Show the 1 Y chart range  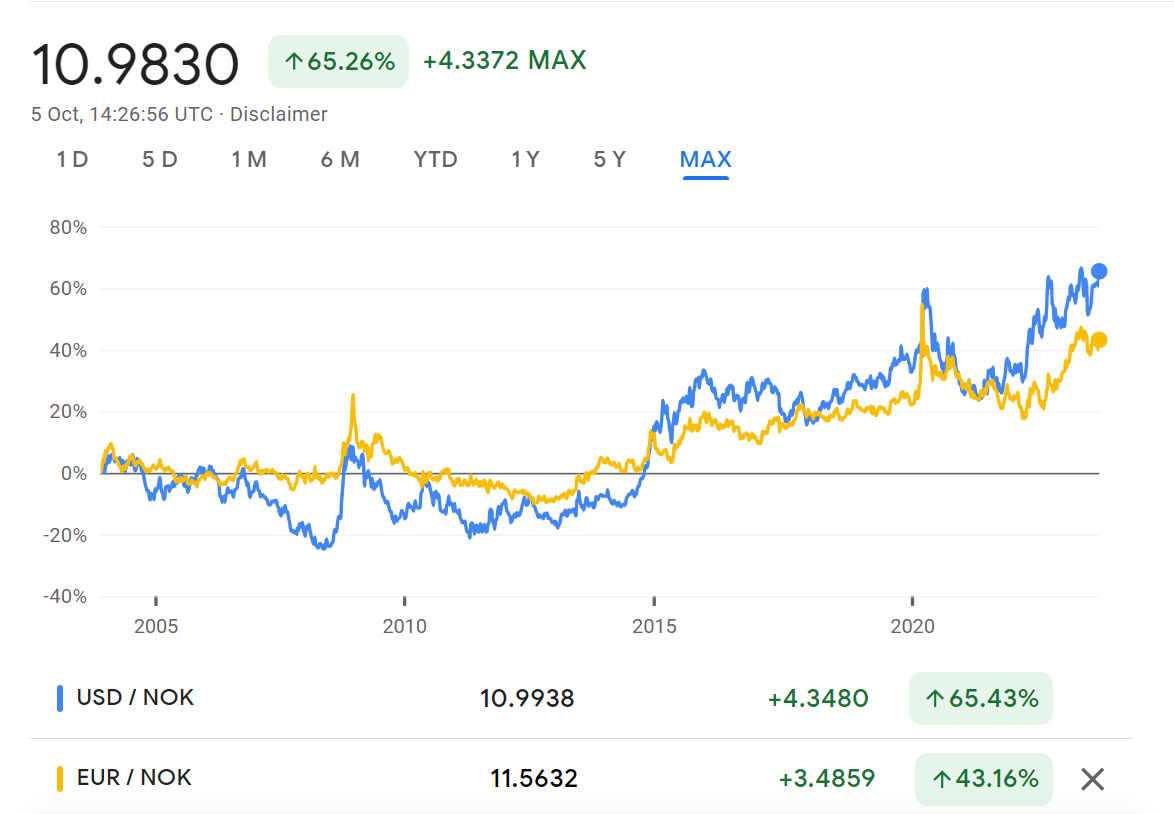coord(525,160)
